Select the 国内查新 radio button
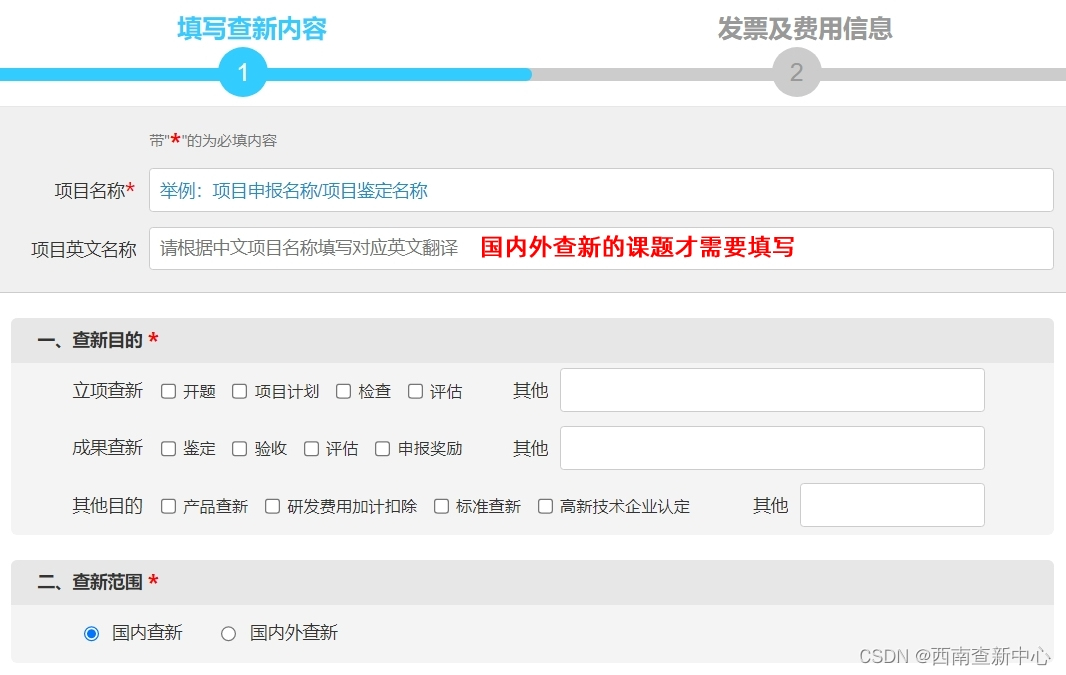 coord(92,634)
